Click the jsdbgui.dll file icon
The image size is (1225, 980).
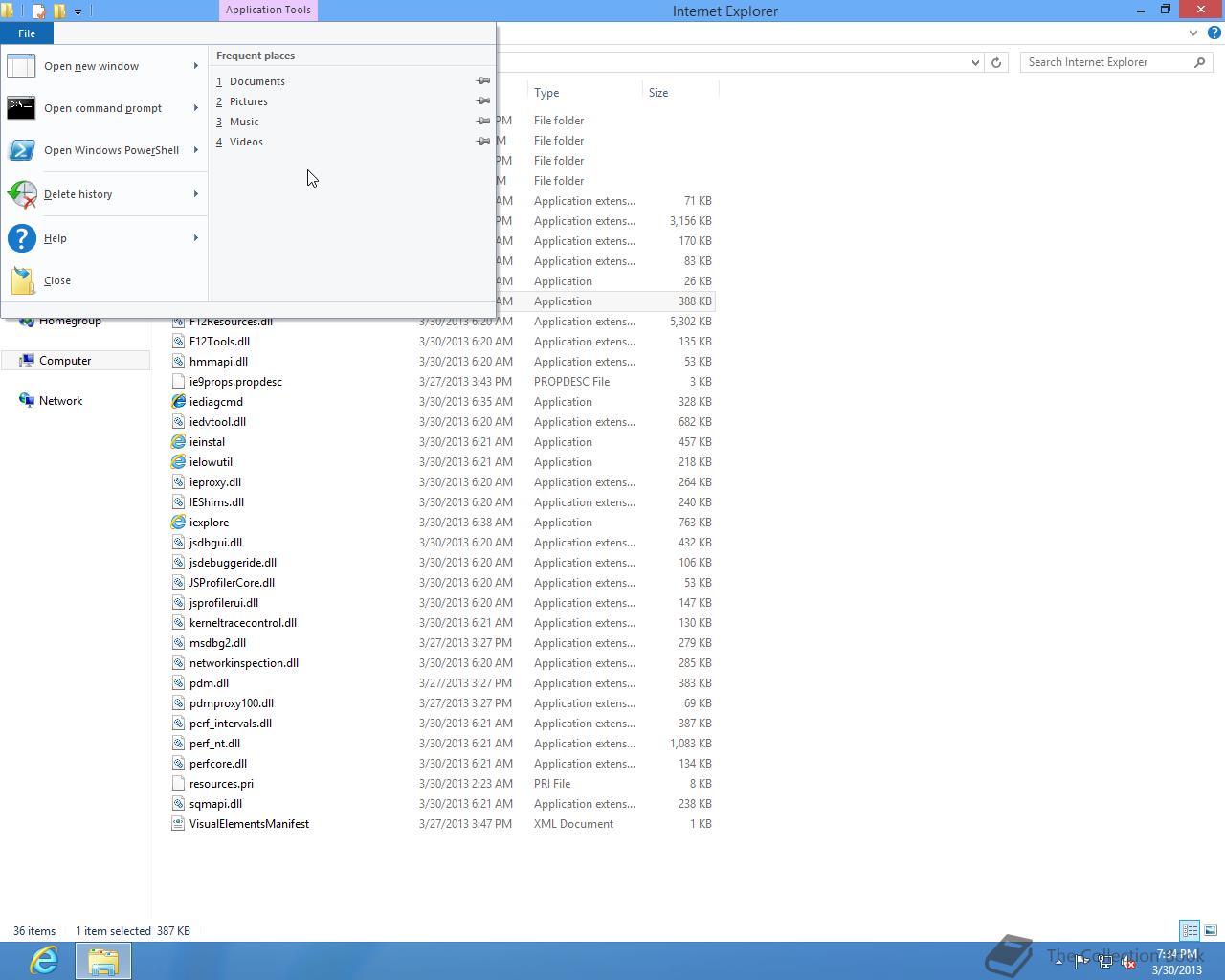178,543
